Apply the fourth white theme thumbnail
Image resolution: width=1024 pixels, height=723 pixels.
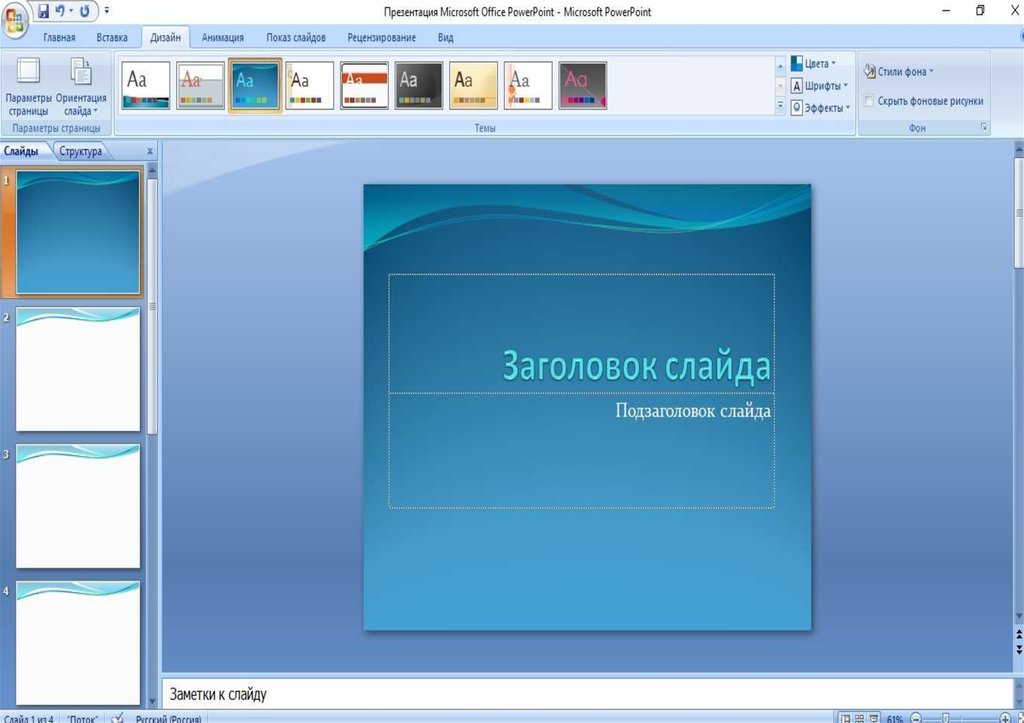click(x=310, y=86)
